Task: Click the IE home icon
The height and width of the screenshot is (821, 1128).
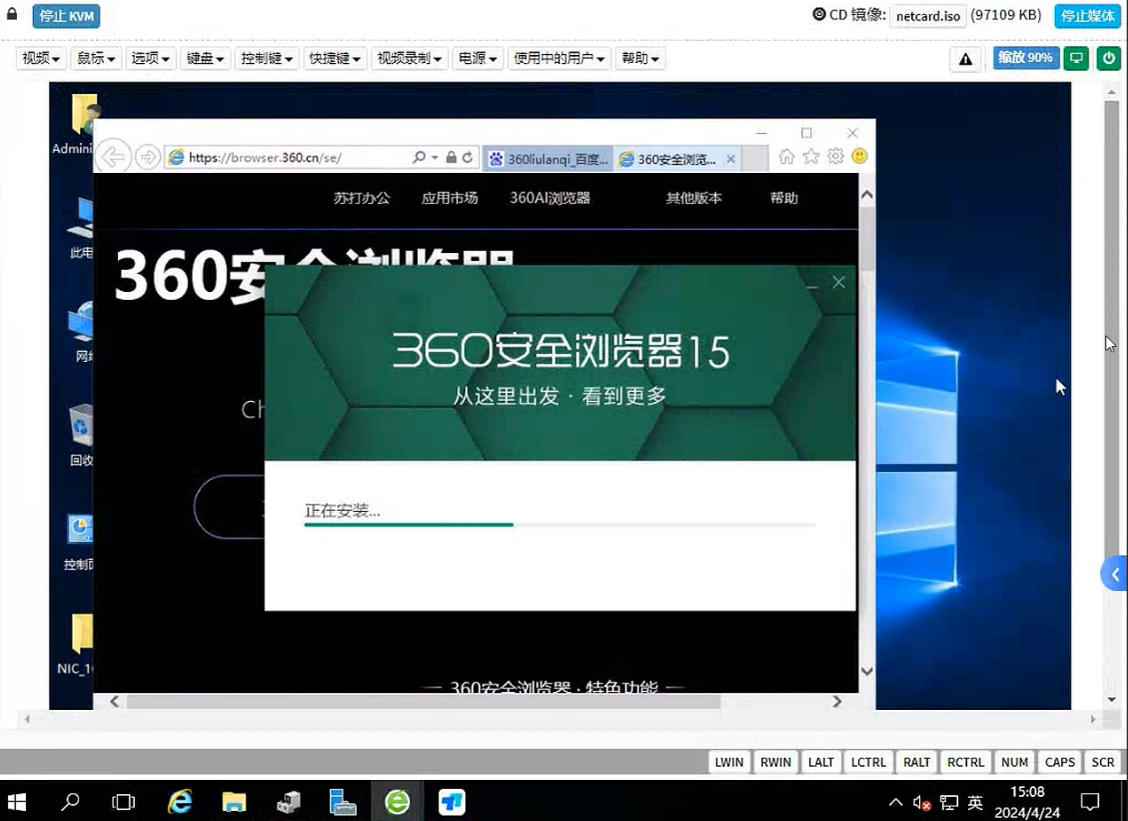Action: point(787,157)
